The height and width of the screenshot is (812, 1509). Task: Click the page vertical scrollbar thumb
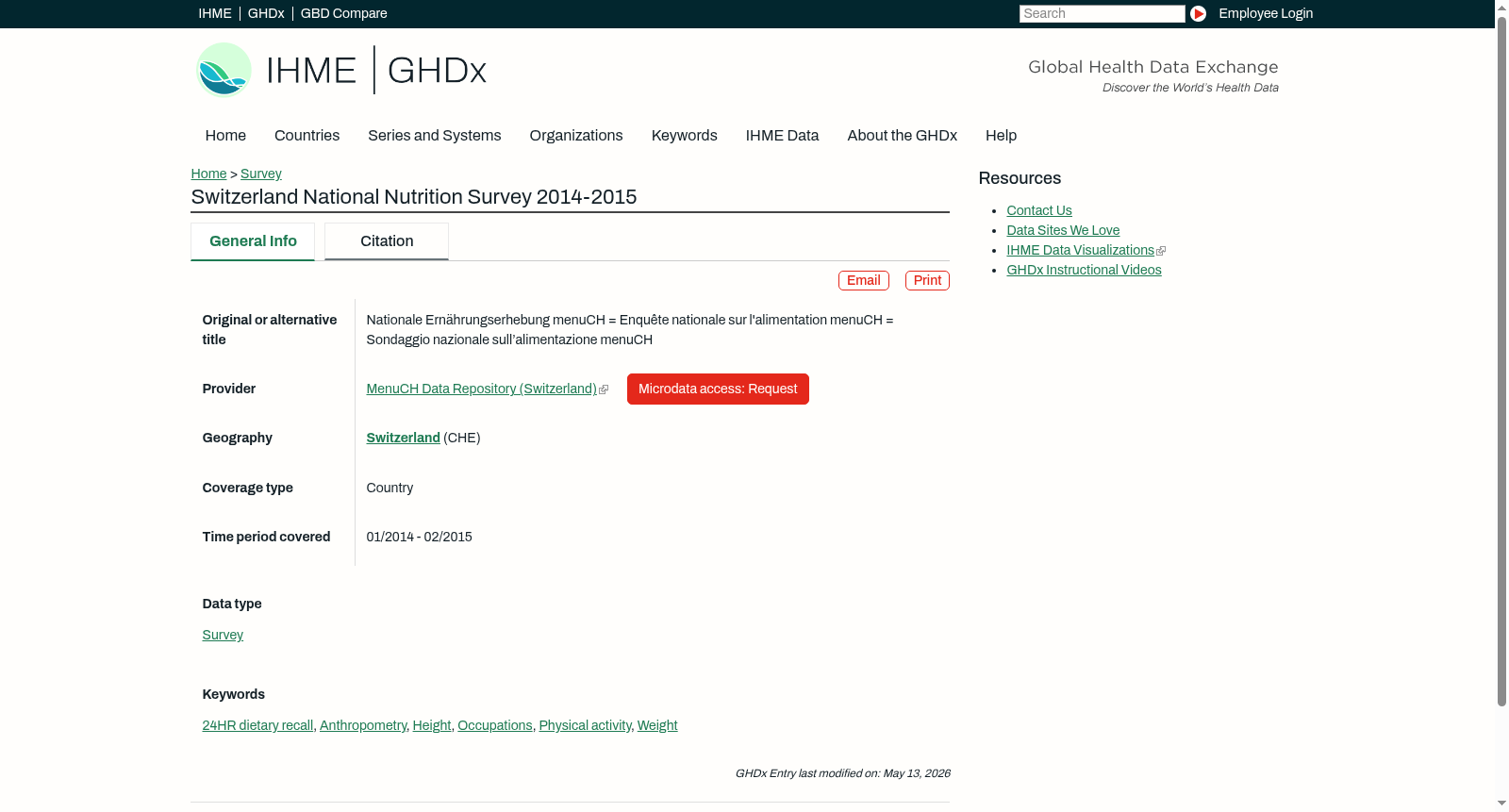(x=1501, y=360)
